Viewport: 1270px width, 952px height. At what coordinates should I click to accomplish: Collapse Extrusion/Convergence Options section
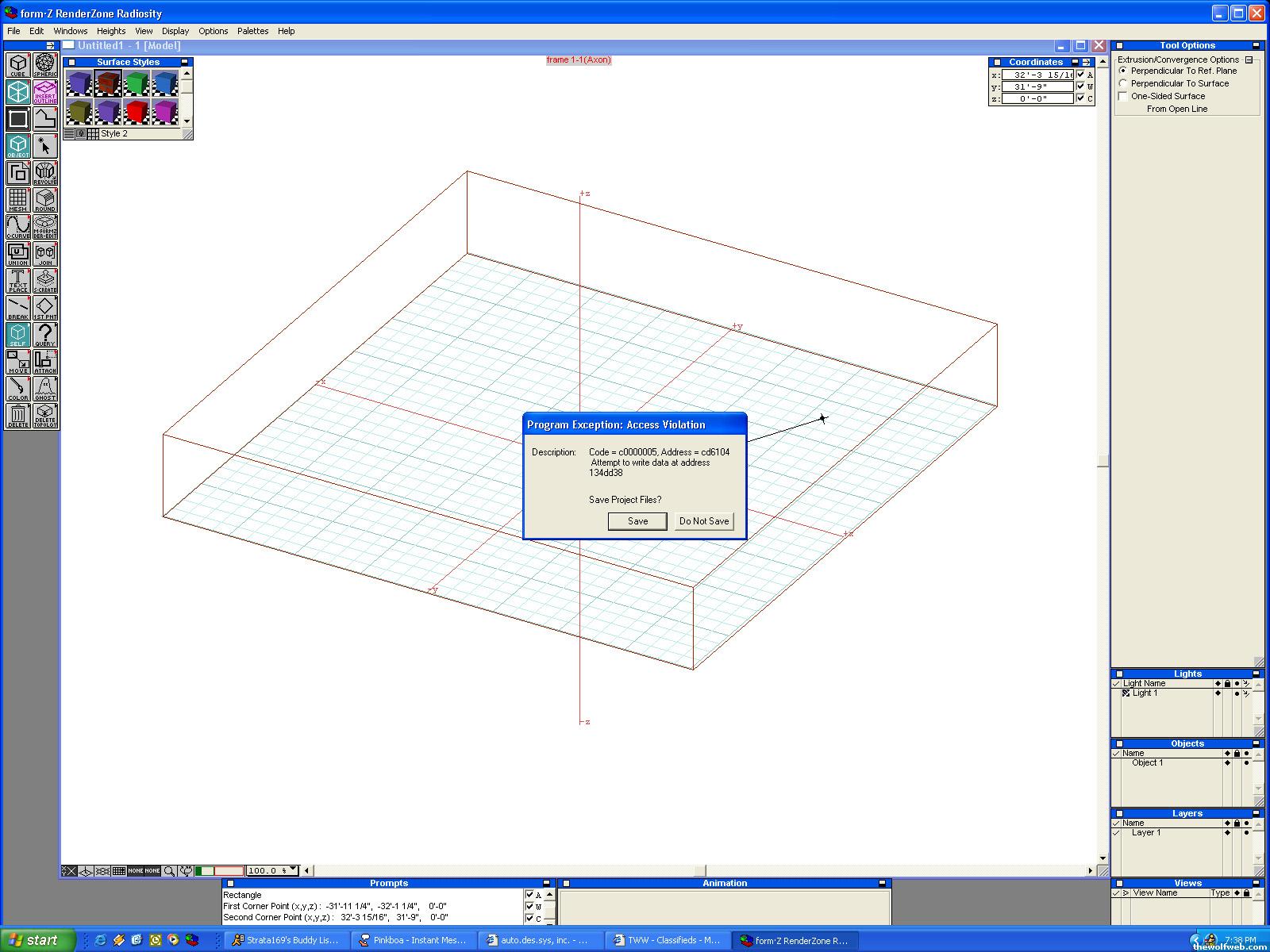point(1249,59)
